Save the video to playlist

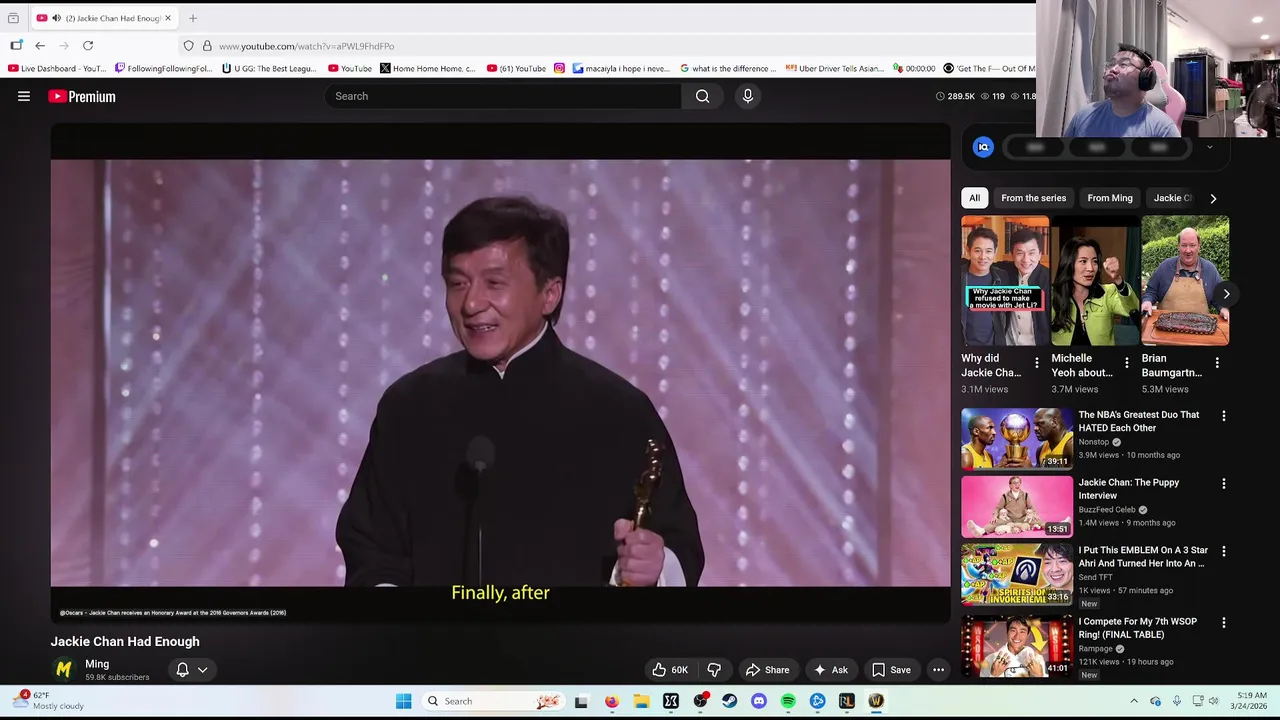point(891,670)
